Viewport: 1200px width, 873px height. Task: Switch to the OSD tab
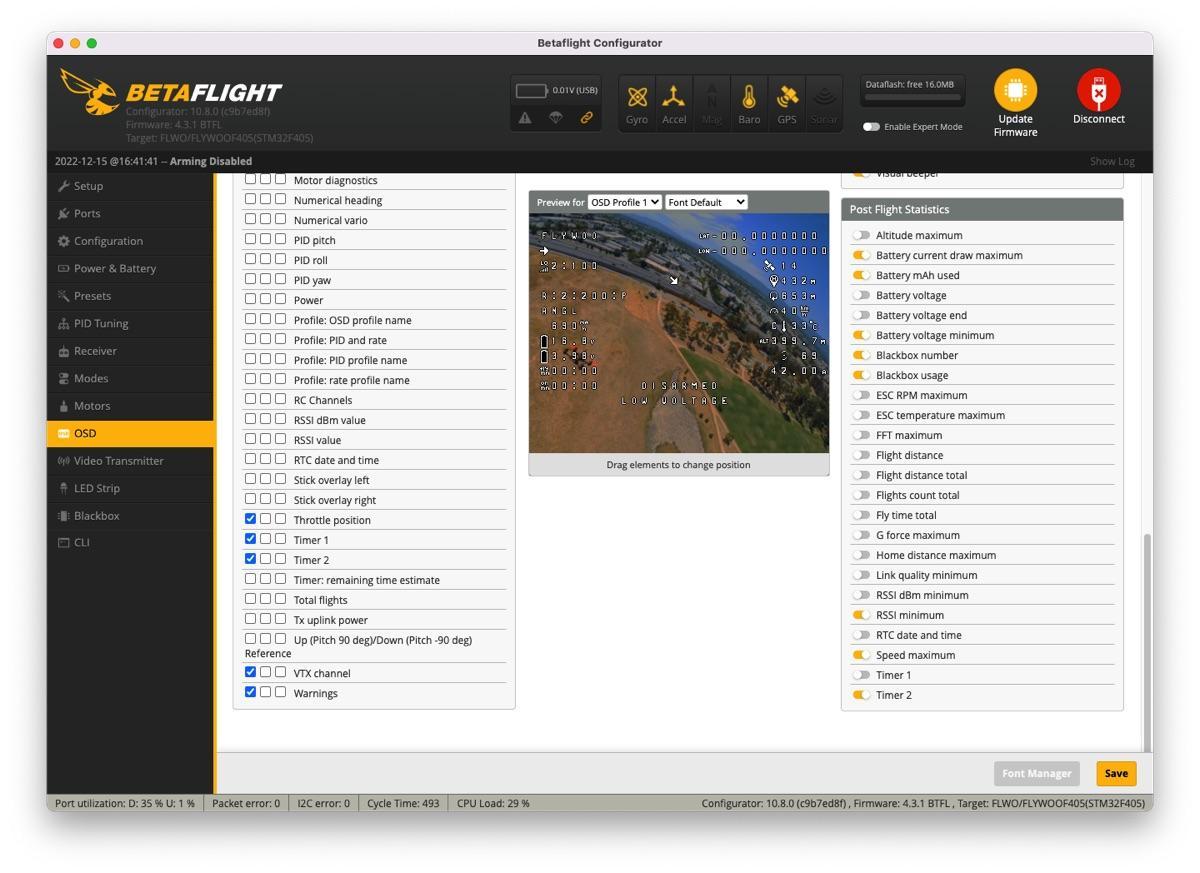tap(130, 433)
